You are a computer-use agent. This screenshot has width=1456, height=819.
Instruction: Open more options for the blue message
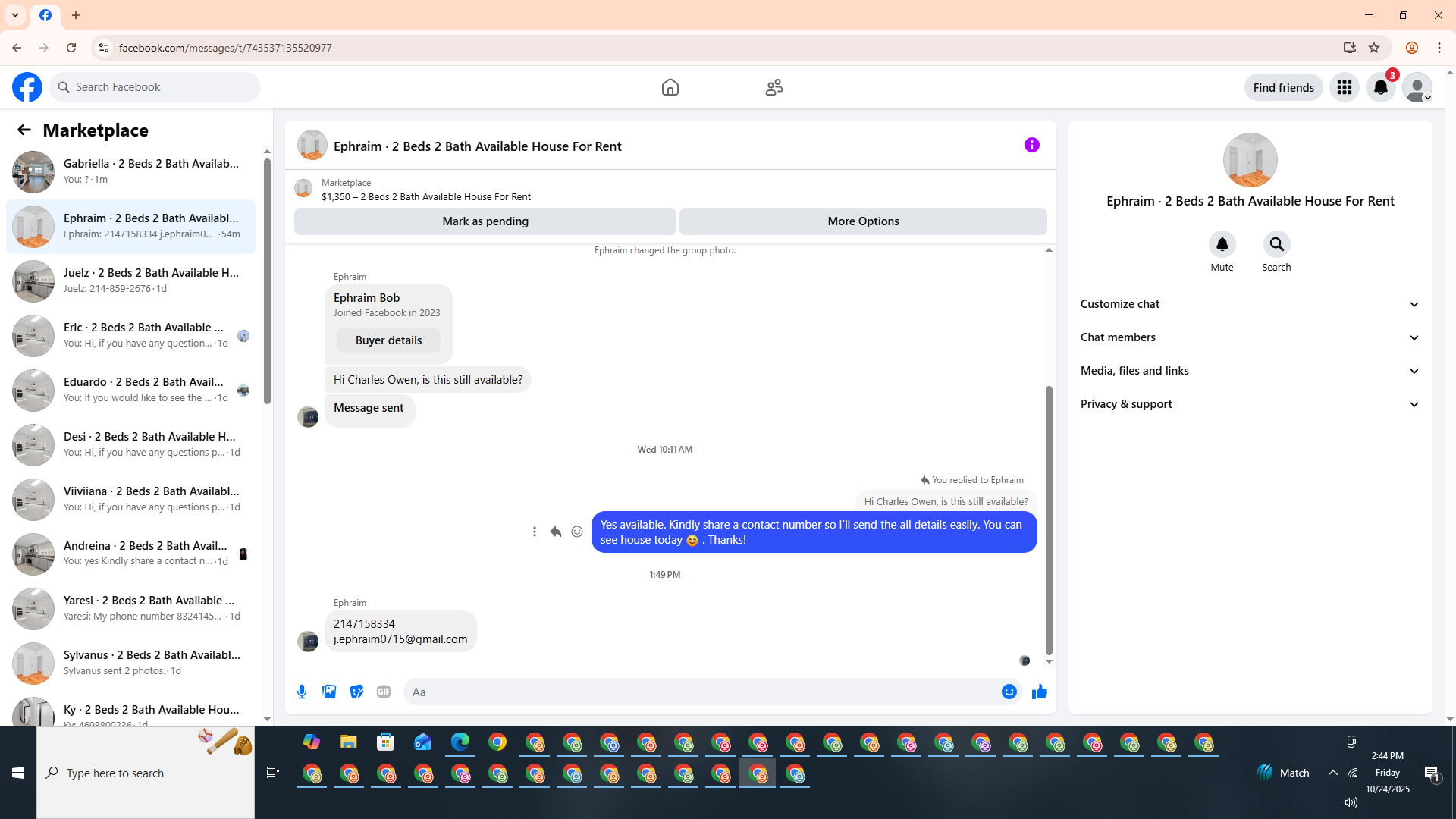535,532
